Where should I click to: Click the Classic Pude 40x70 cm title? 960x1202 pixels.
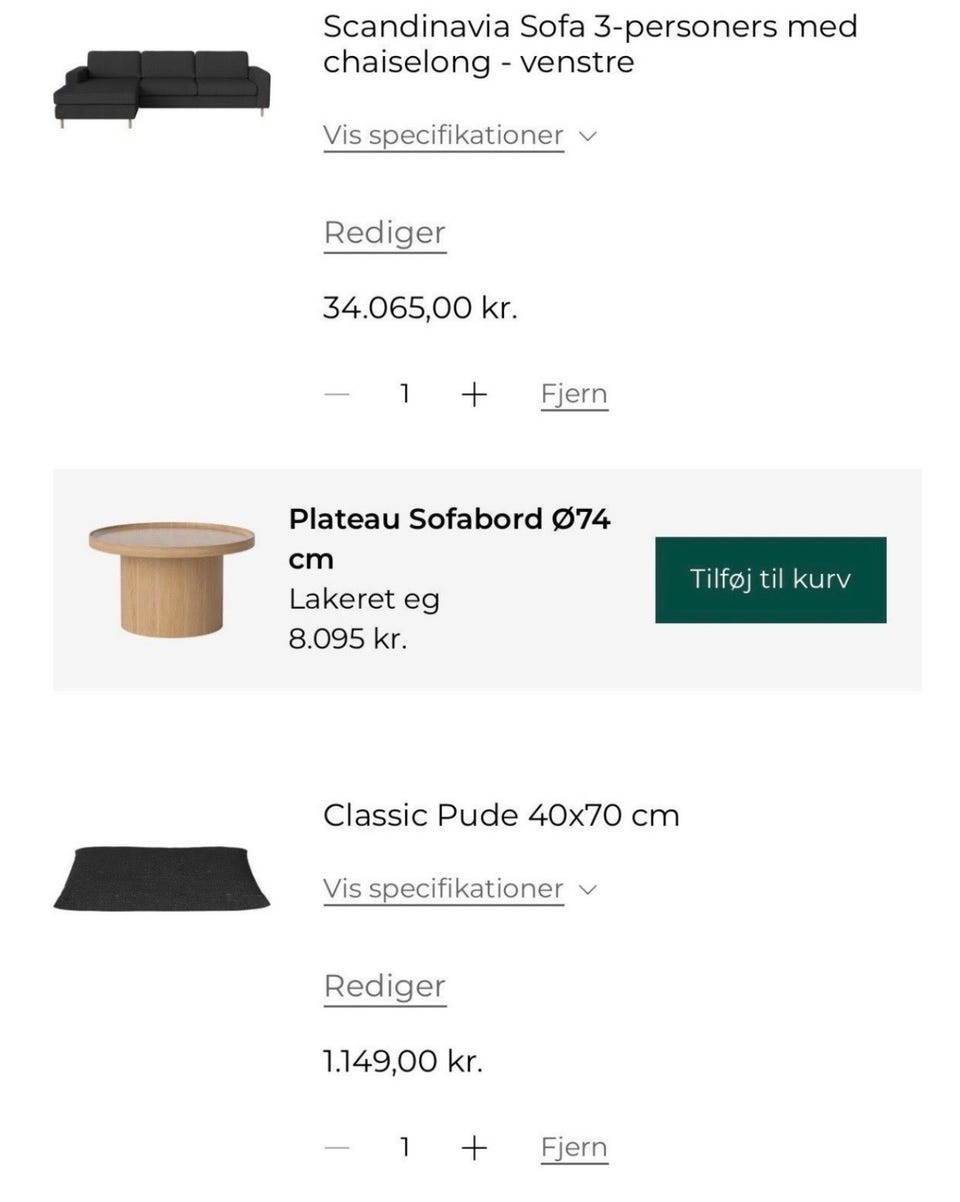[501, 816]
